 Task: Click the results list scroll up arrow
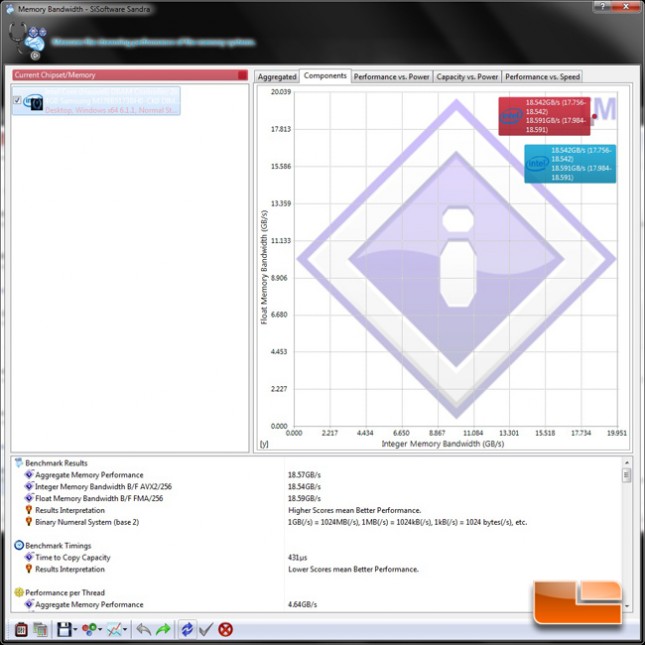tap(627, 462)
